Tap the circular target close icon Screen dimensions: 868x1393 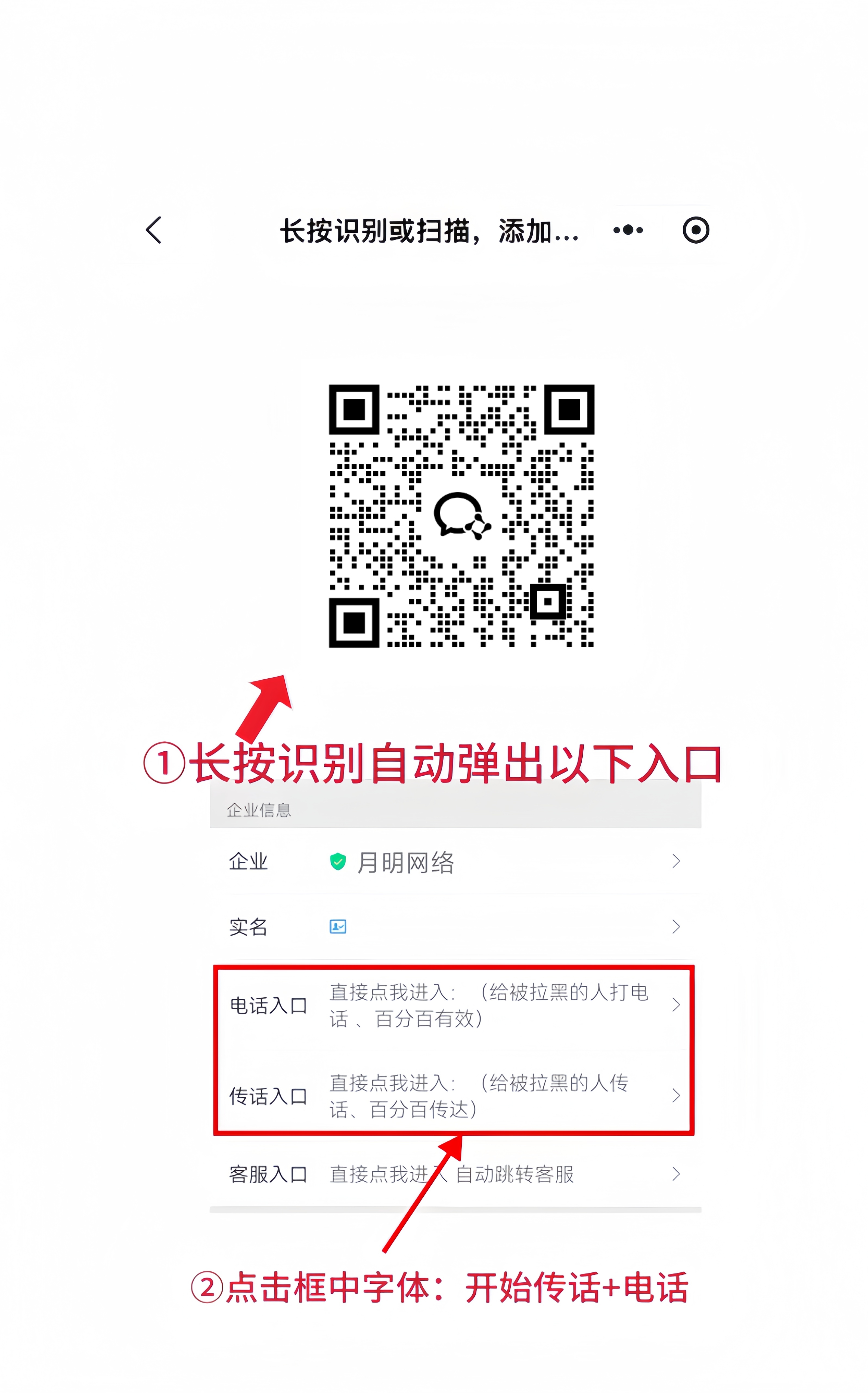[x=696, y=230]
